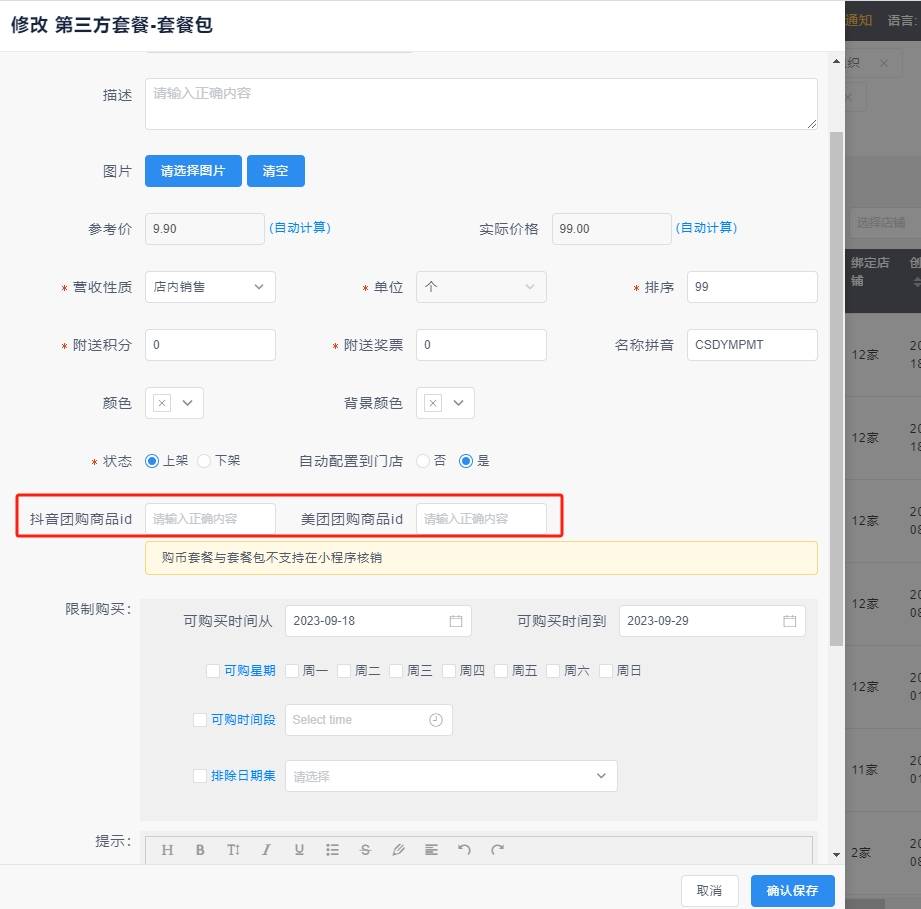This screenshot has height=909, width=921.
Task: Expand the 排除日期集 select dropdown
Action: [450, 776]
